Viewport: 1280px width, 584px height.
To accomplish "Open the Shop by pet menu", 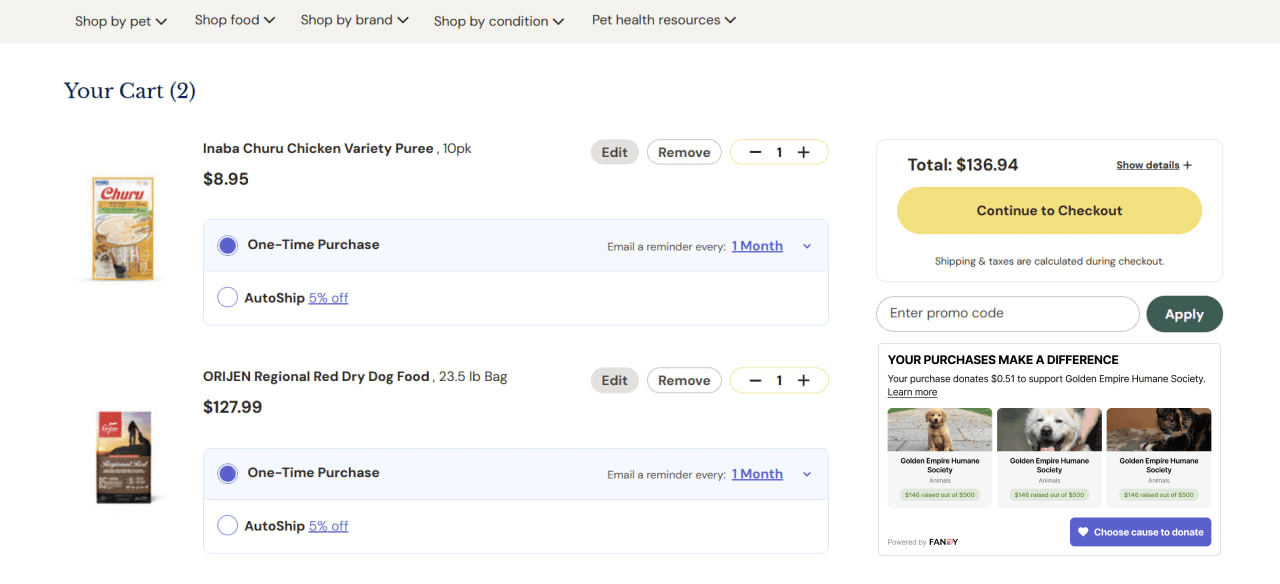I will click(121, 21).
